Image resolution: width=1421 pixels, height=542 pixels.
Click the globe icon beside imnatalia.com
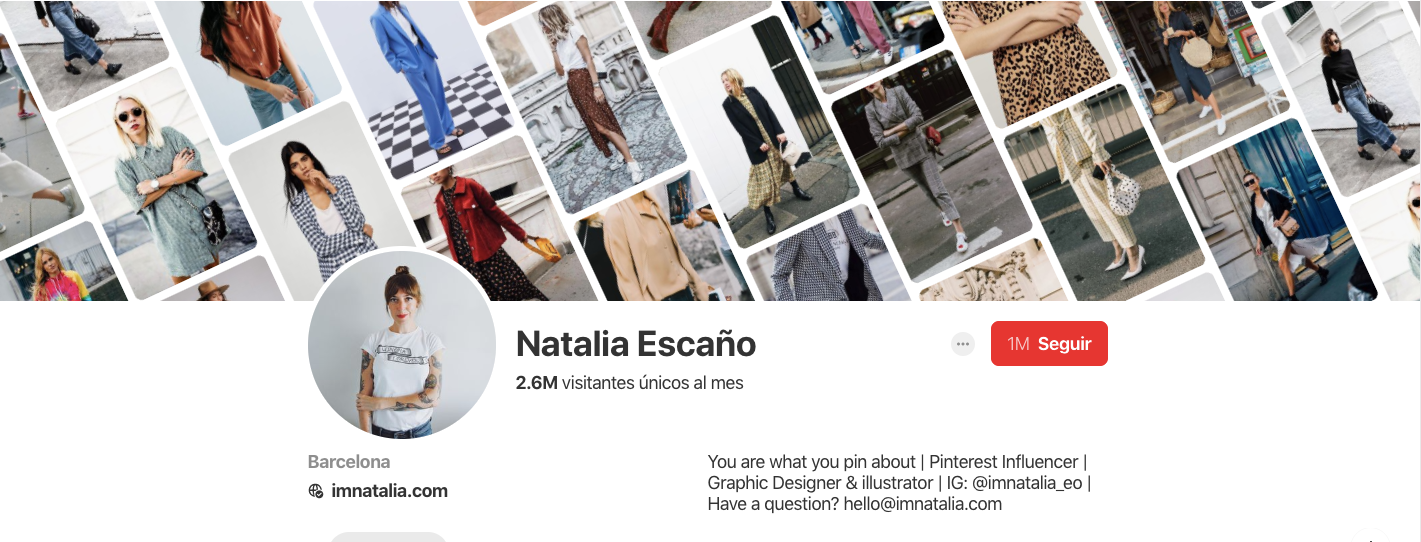point(316,491)
